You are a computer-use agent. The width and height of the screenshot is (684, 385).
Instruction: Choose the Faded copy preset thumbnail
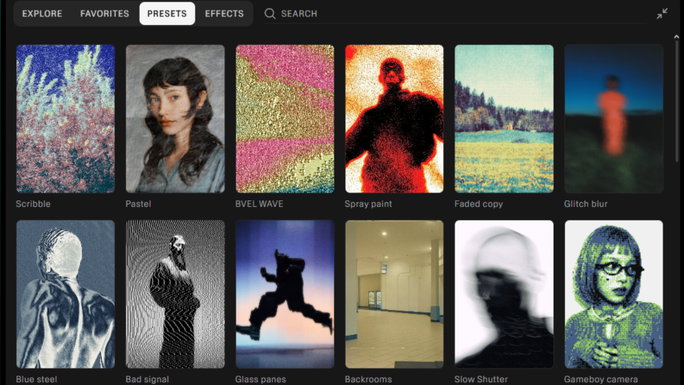[504, 119]
